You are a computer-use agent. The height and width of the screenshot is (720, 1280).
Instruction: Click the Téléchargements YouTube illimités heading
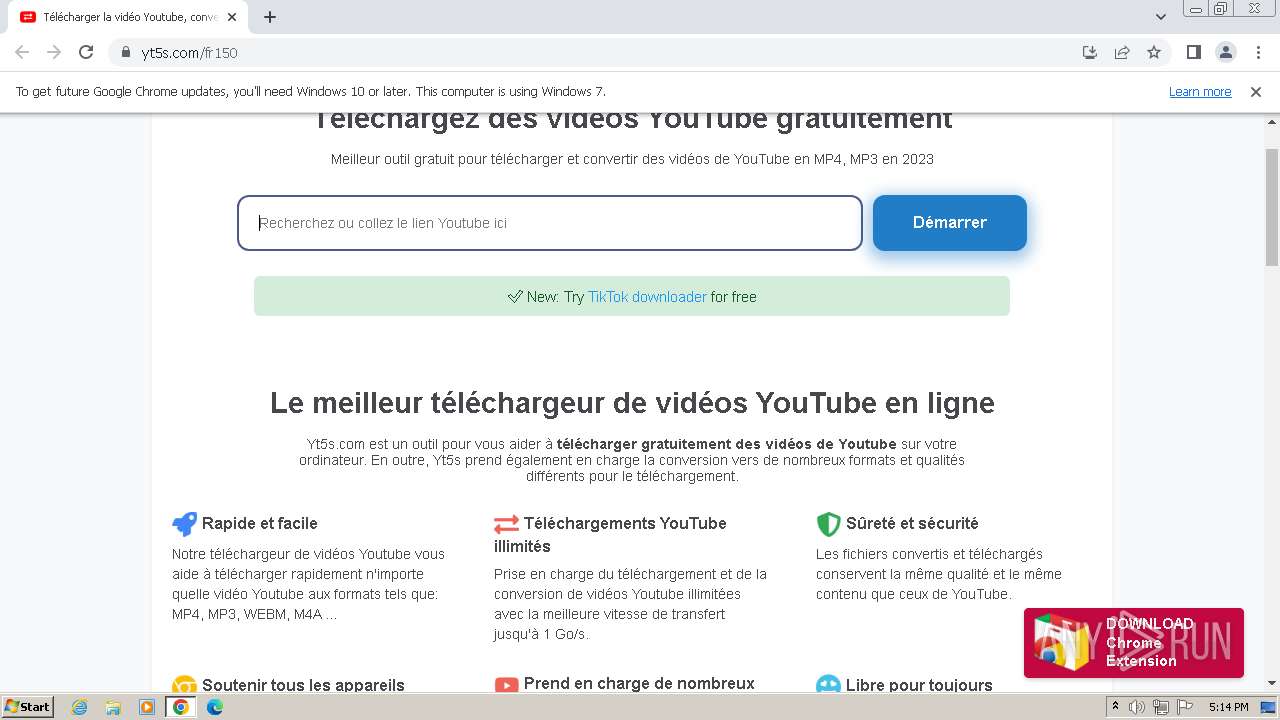click(x=610, y=535)
